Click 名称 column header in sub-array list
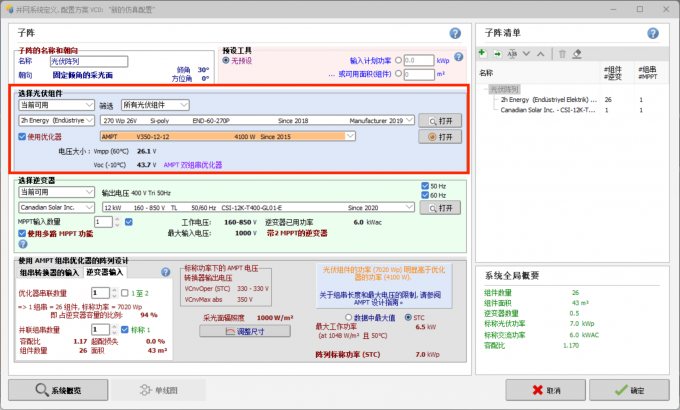This screenshot has width=680, height=410. point(486,73)
